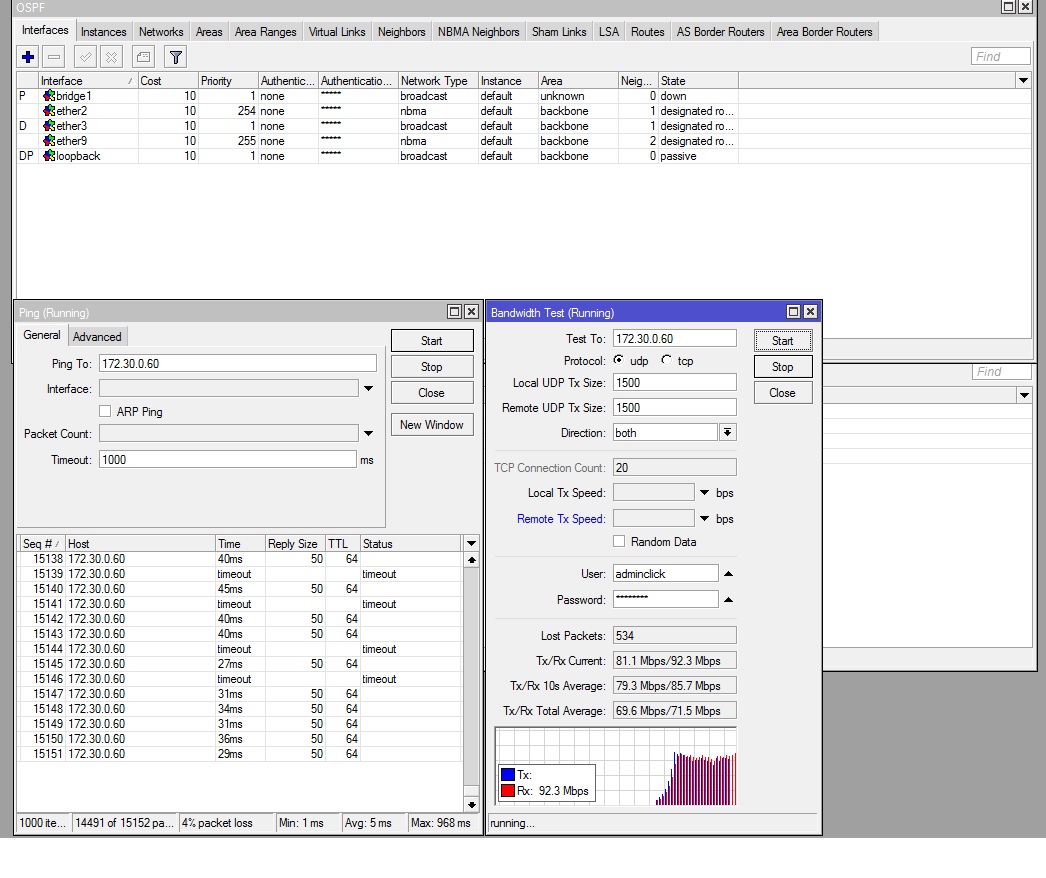Click the Comment icon in OSPF toolbar
Viewport: 1046px width, 878px height.
(144, 57)
